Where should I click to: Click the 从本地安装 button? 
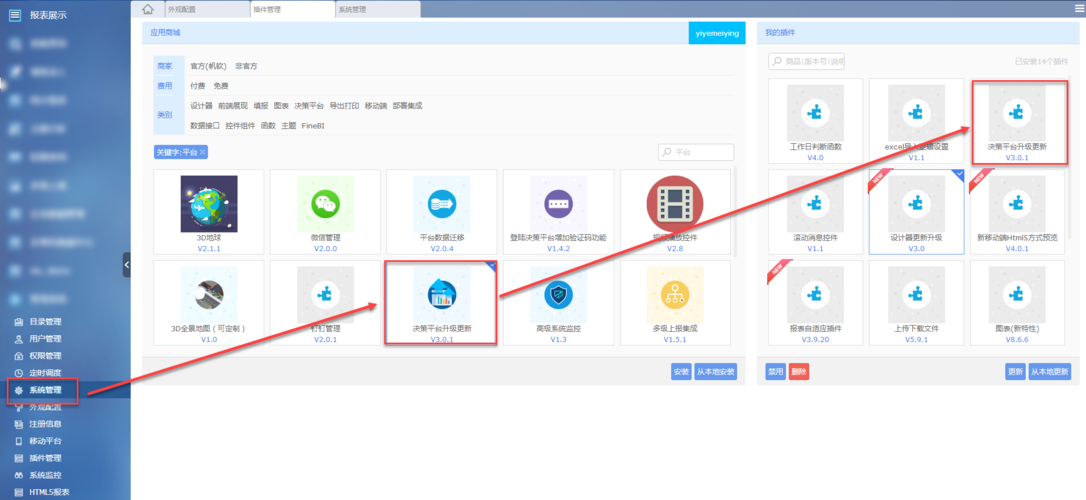coord(716,372)
